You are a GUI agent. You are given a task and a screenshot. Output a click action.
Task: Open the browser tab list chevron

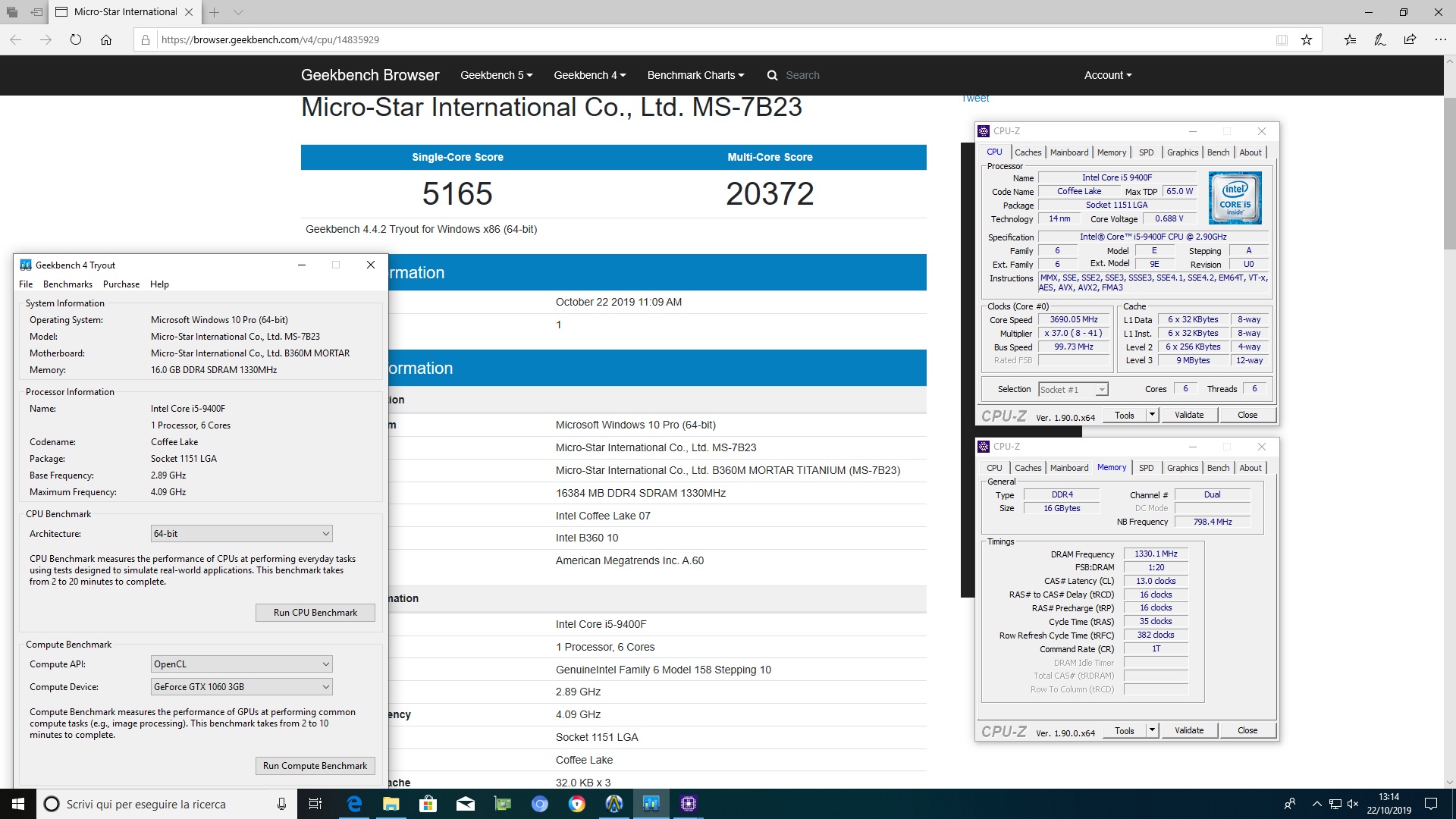point(238,12)
